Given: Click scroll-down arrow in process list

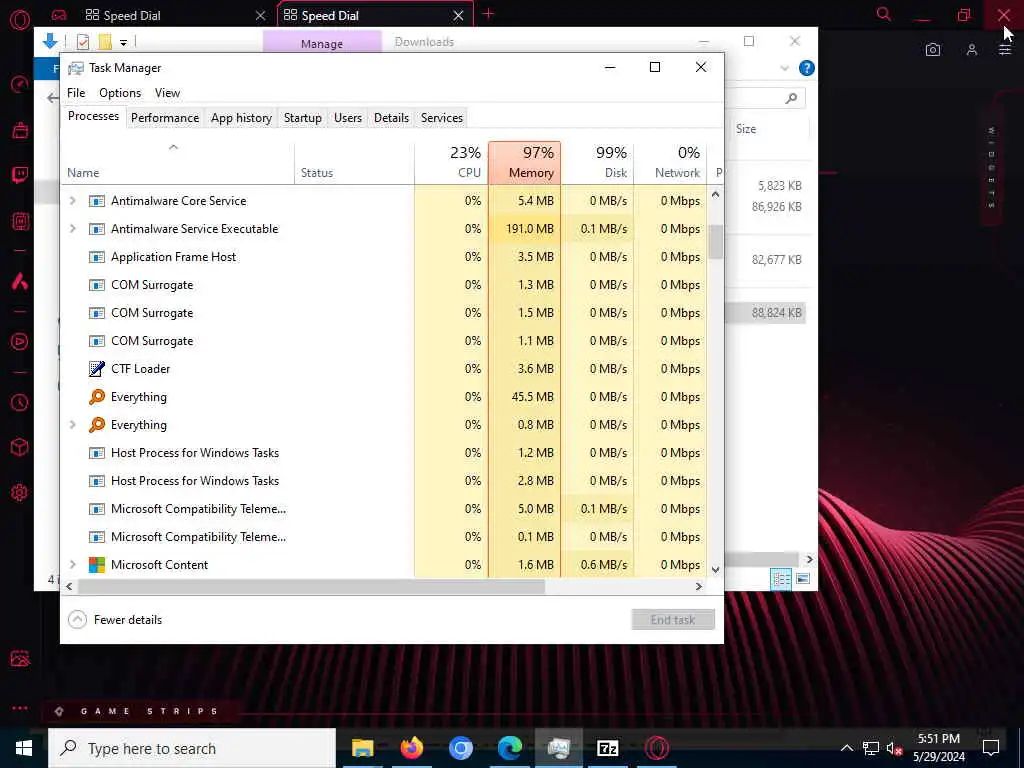Looking at the screenshot, I should 716,569.
